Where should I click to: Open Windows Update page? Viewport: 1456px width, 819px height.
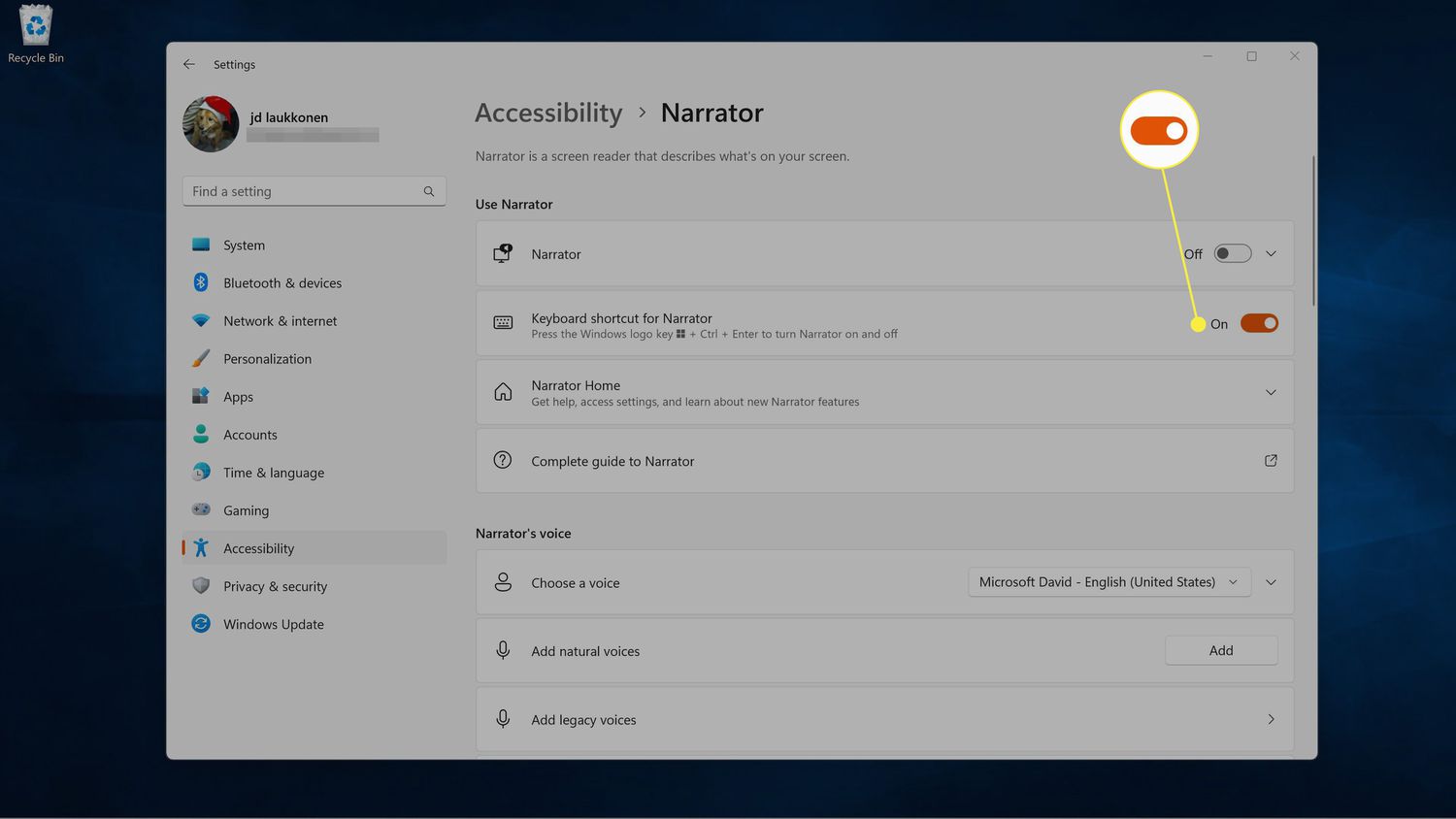[314, 623]
